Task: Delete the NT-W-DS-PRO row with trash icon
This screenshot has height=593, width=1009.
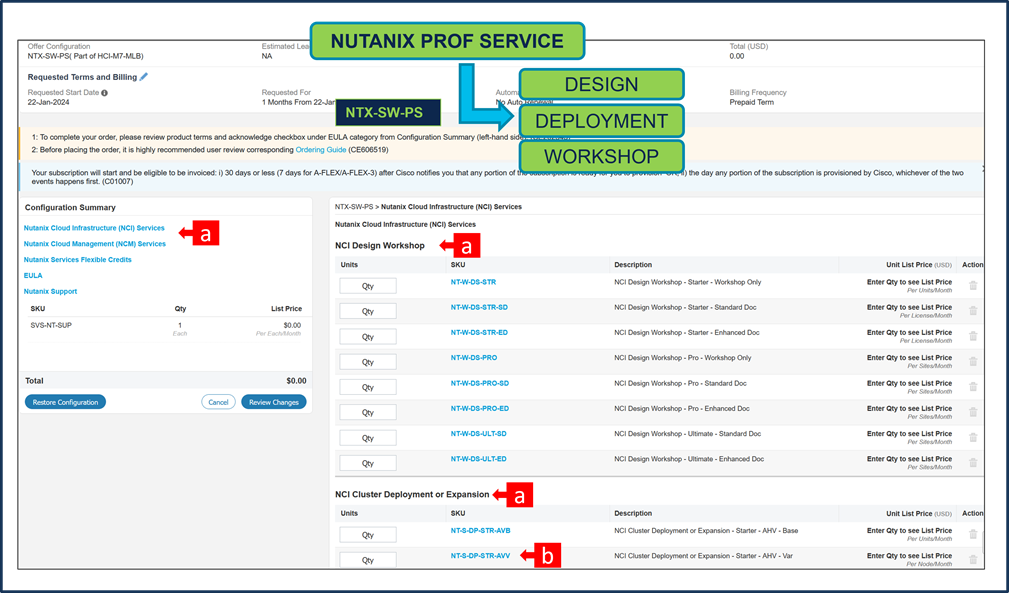Action: click(x=973, y=361)
